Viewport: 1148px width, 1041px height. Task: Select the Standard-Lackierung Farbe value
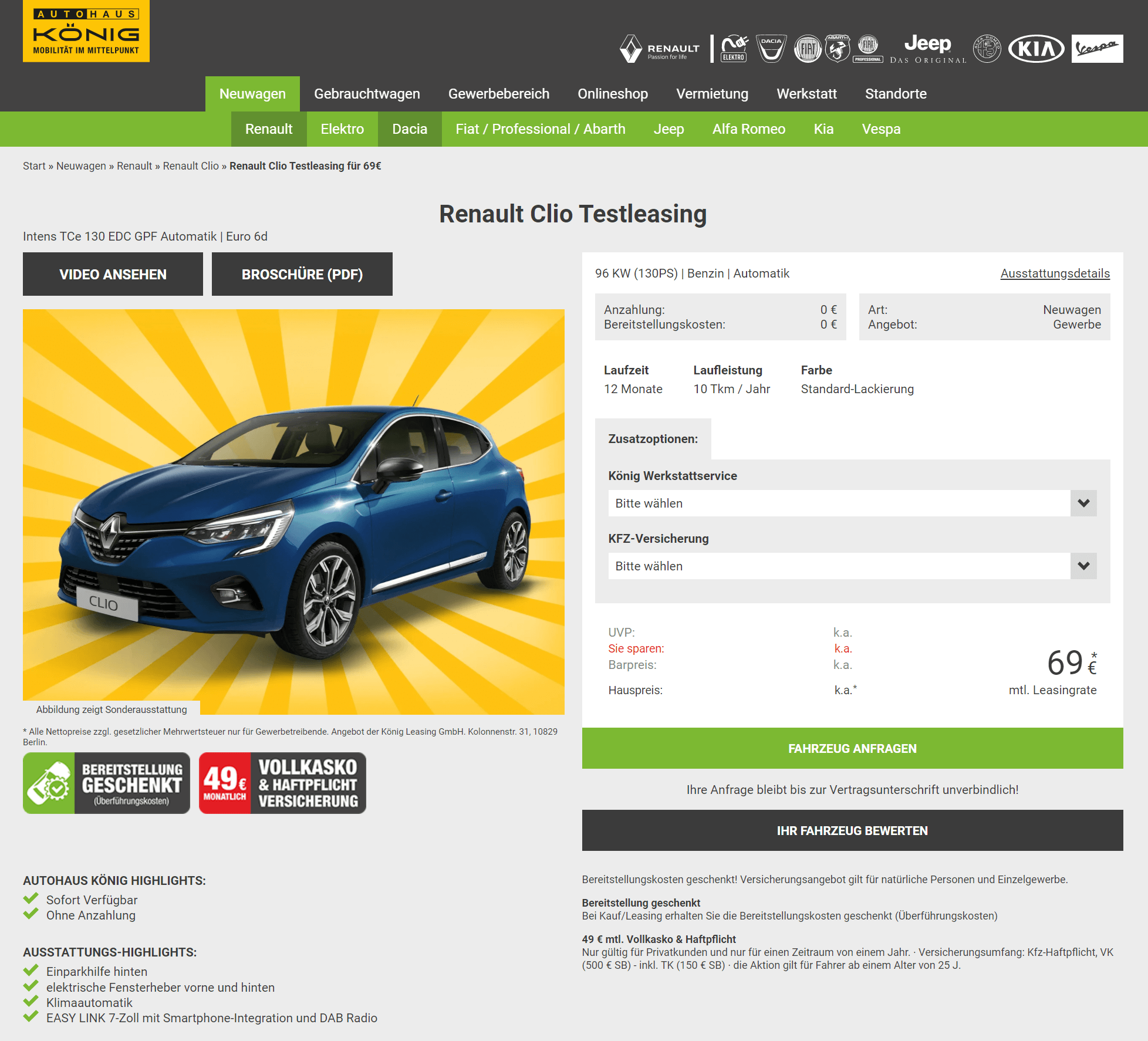coord(857,389)
